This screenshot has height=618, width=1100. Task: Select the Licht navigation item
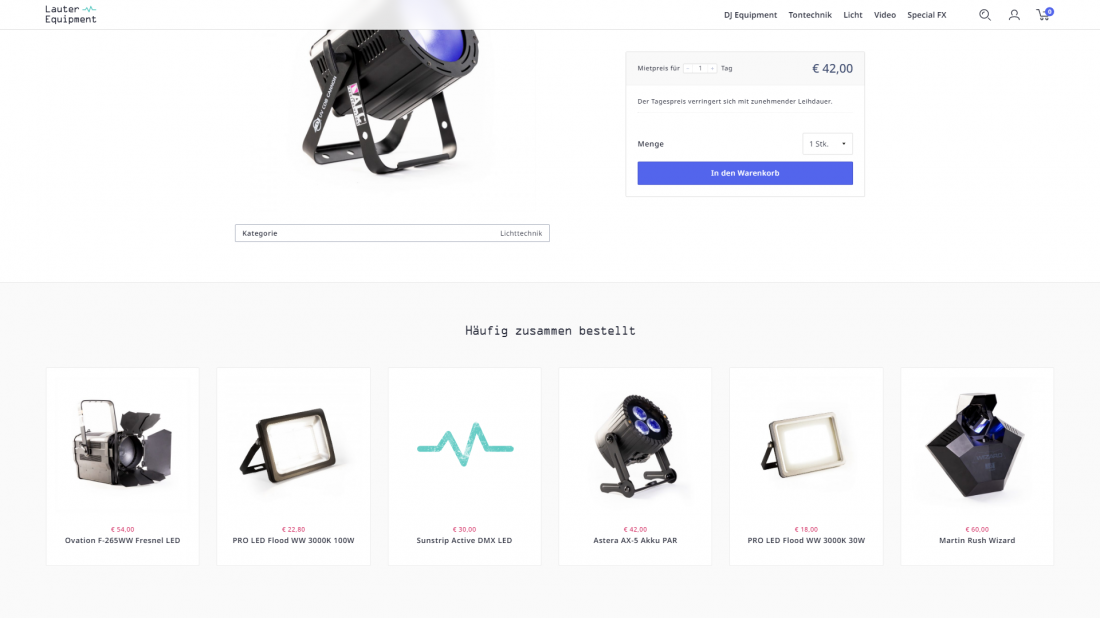tap(852, 15)
